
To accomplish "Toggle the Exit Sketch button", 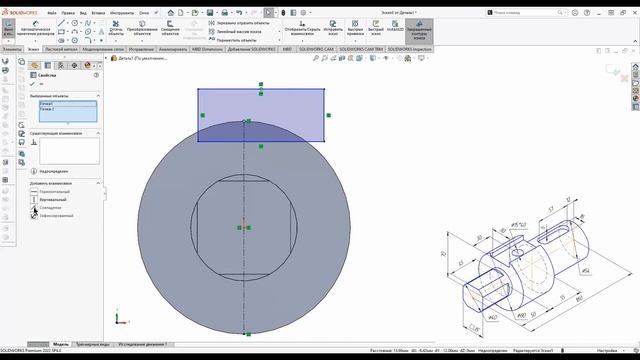I will (x=8, y=29).
